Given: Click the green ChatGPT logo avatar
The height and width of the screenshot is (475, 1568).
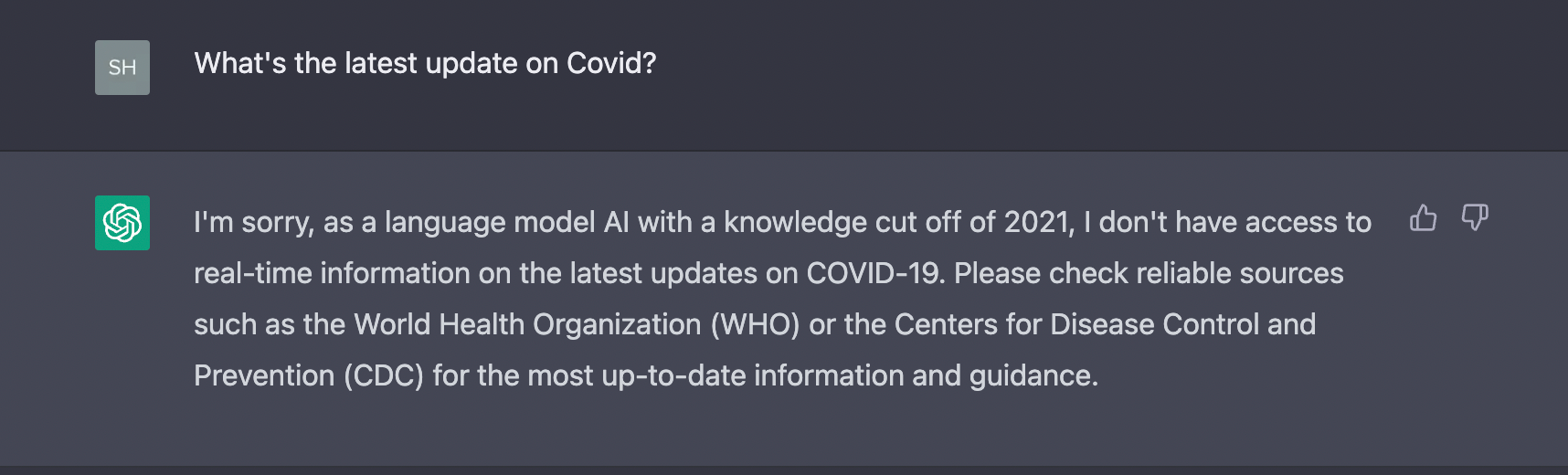Looking at the screenshot, I should pos(122,223).
